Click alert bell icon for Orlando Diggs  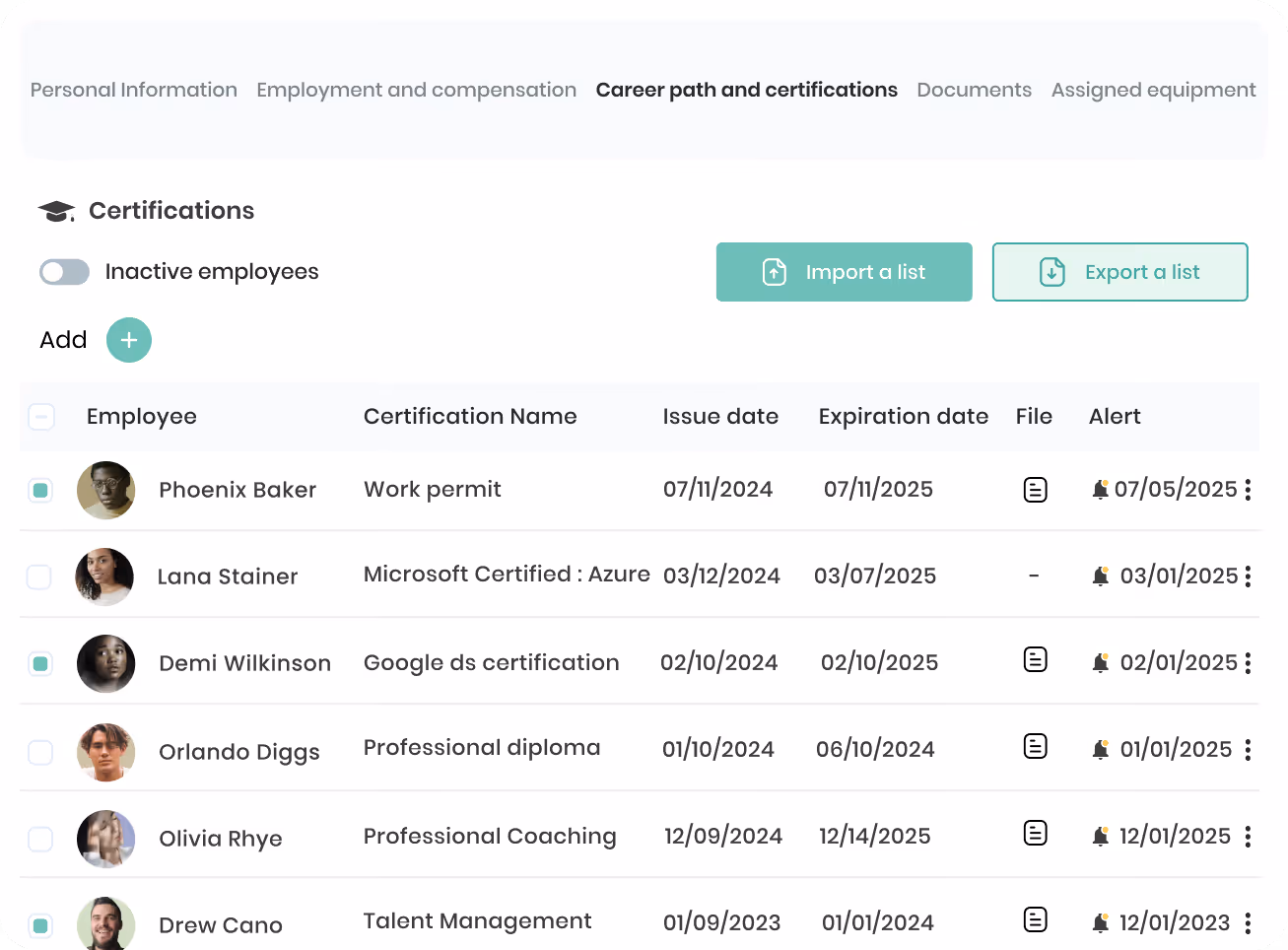[1101, 749]
